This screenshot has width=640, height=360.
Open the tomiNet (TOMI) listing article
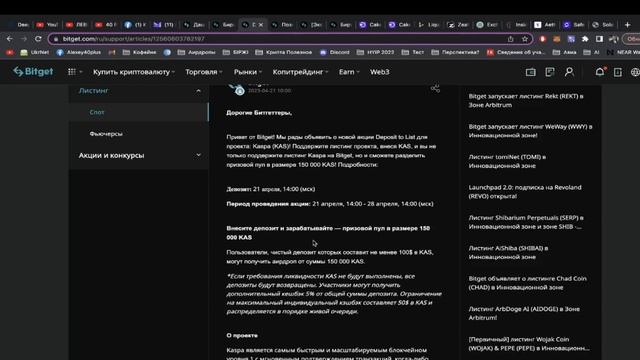pos(507,161)
